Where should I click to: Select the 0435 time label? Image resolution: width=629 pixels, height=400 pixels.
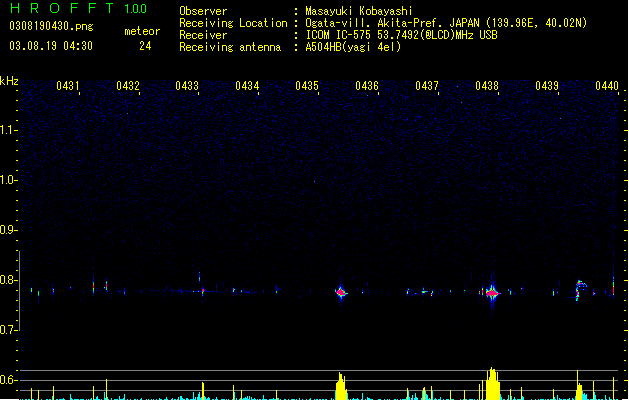coord(307,86)
